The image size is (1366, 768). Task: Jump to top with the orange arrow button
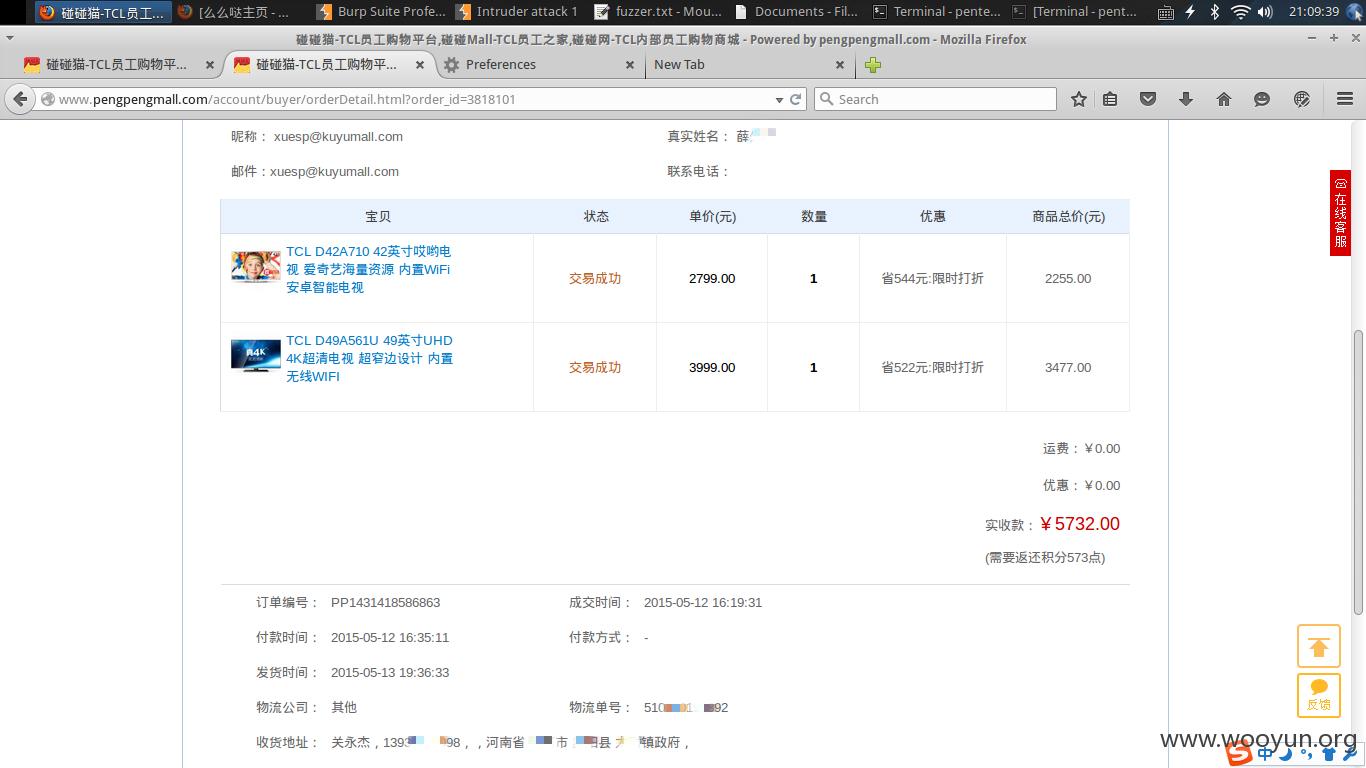click(1318, 646)
